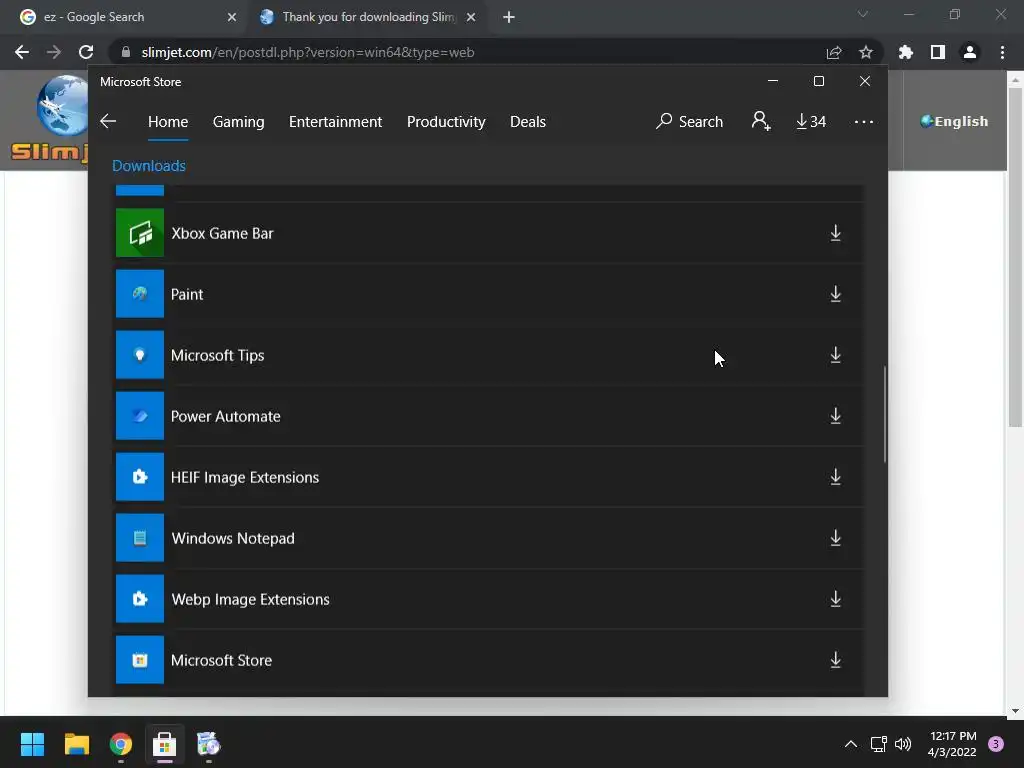Open notifications badge showing 3
This screenshot has width=1024, height=768.
point(996,744)
